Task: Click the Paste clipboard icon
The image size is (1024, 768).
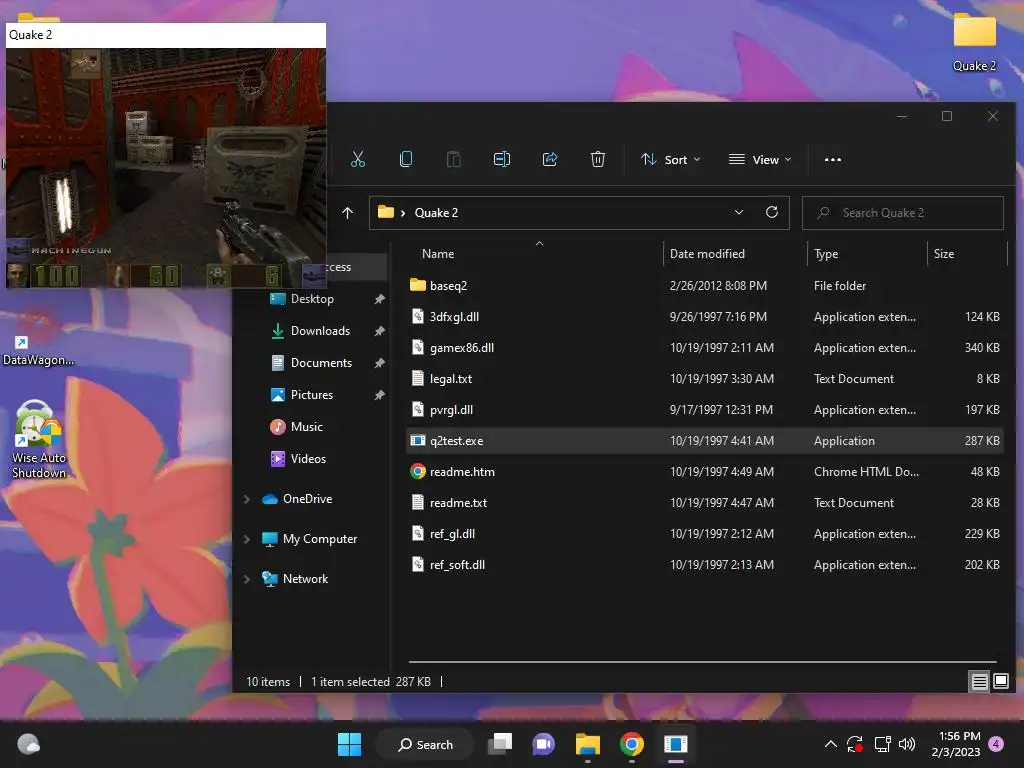Action: 454,159
